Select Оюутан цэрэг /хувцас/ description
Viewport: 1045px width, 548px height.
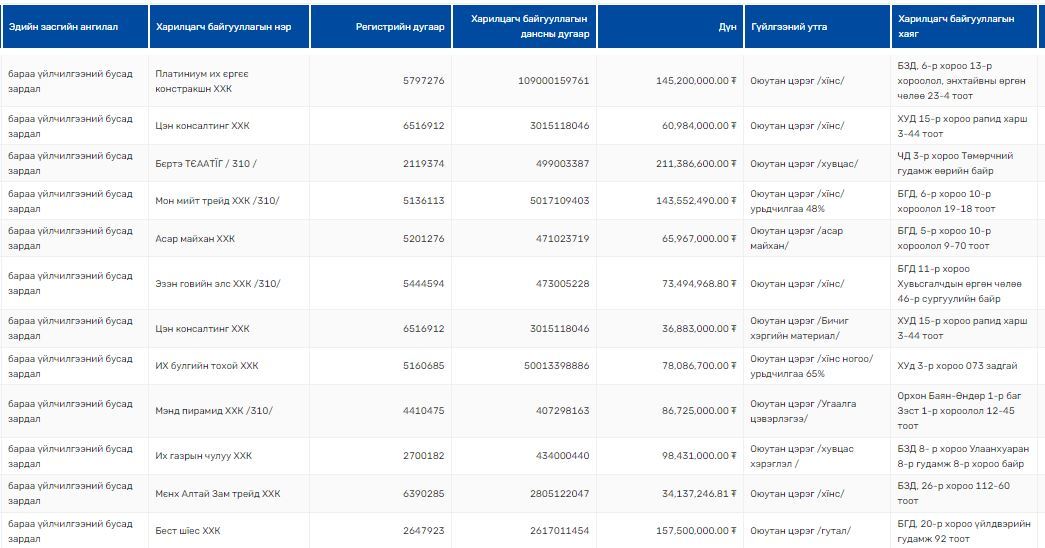coord(804,163)
